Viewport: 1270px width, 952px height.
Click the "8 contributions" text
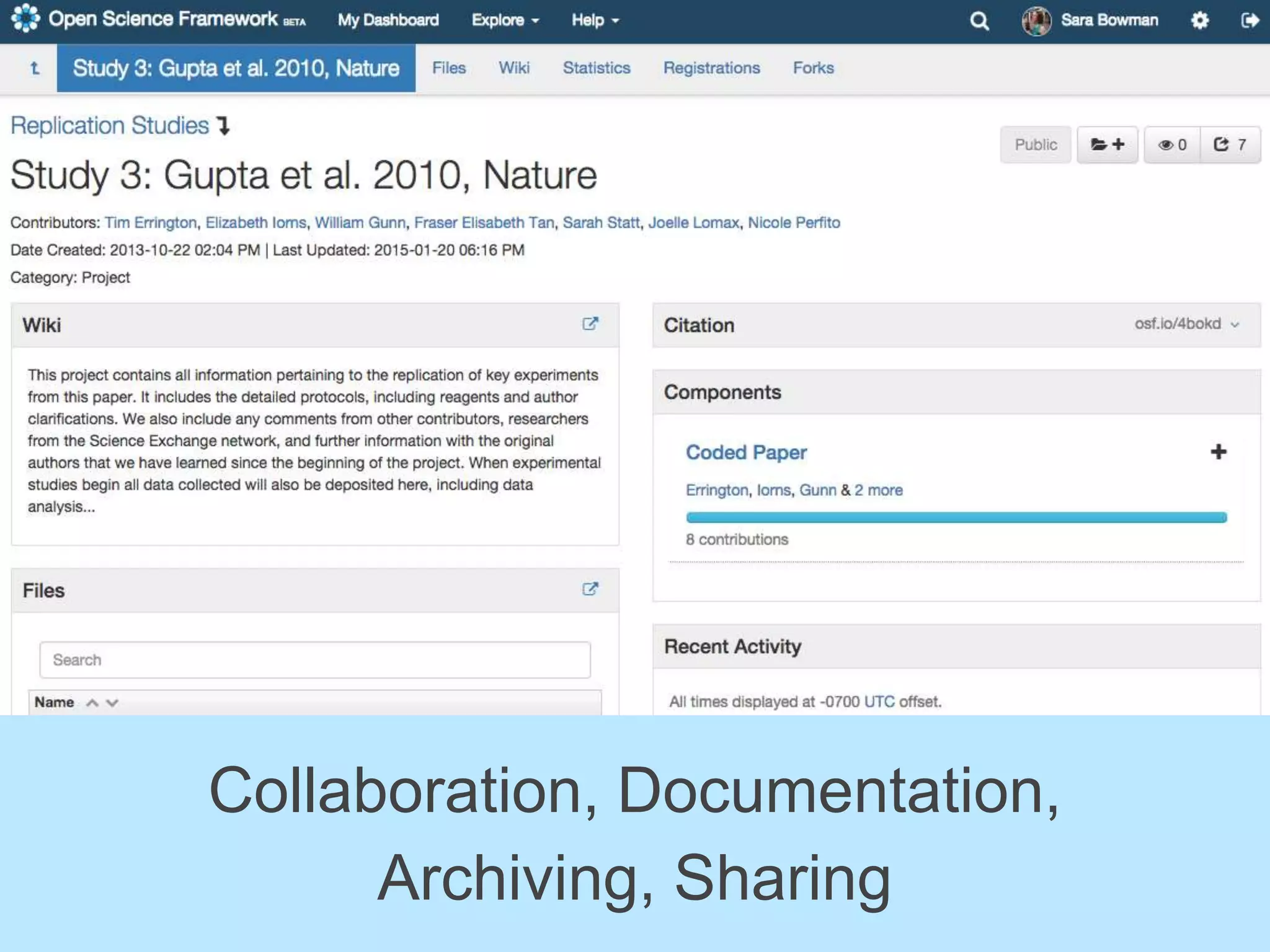(737, 539)
